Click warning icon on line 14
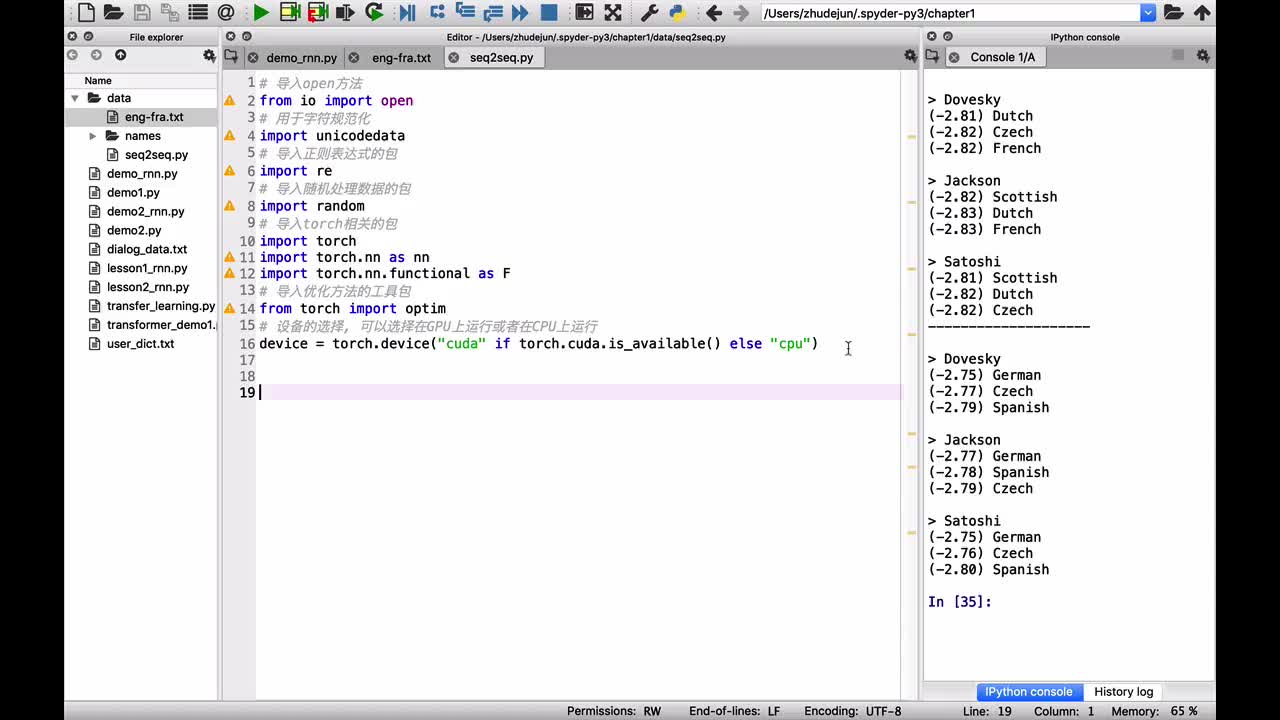The image size is (1280, 720). [229, 309]
